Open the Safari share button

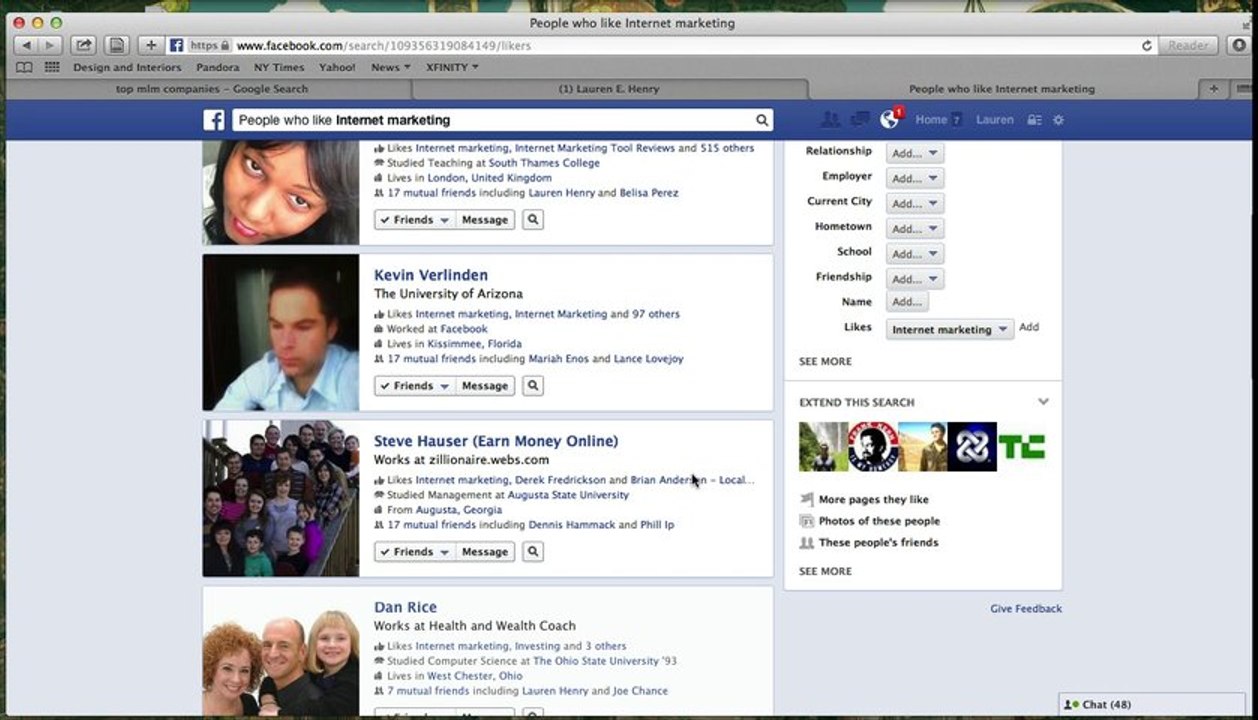[x=83, y=45]
